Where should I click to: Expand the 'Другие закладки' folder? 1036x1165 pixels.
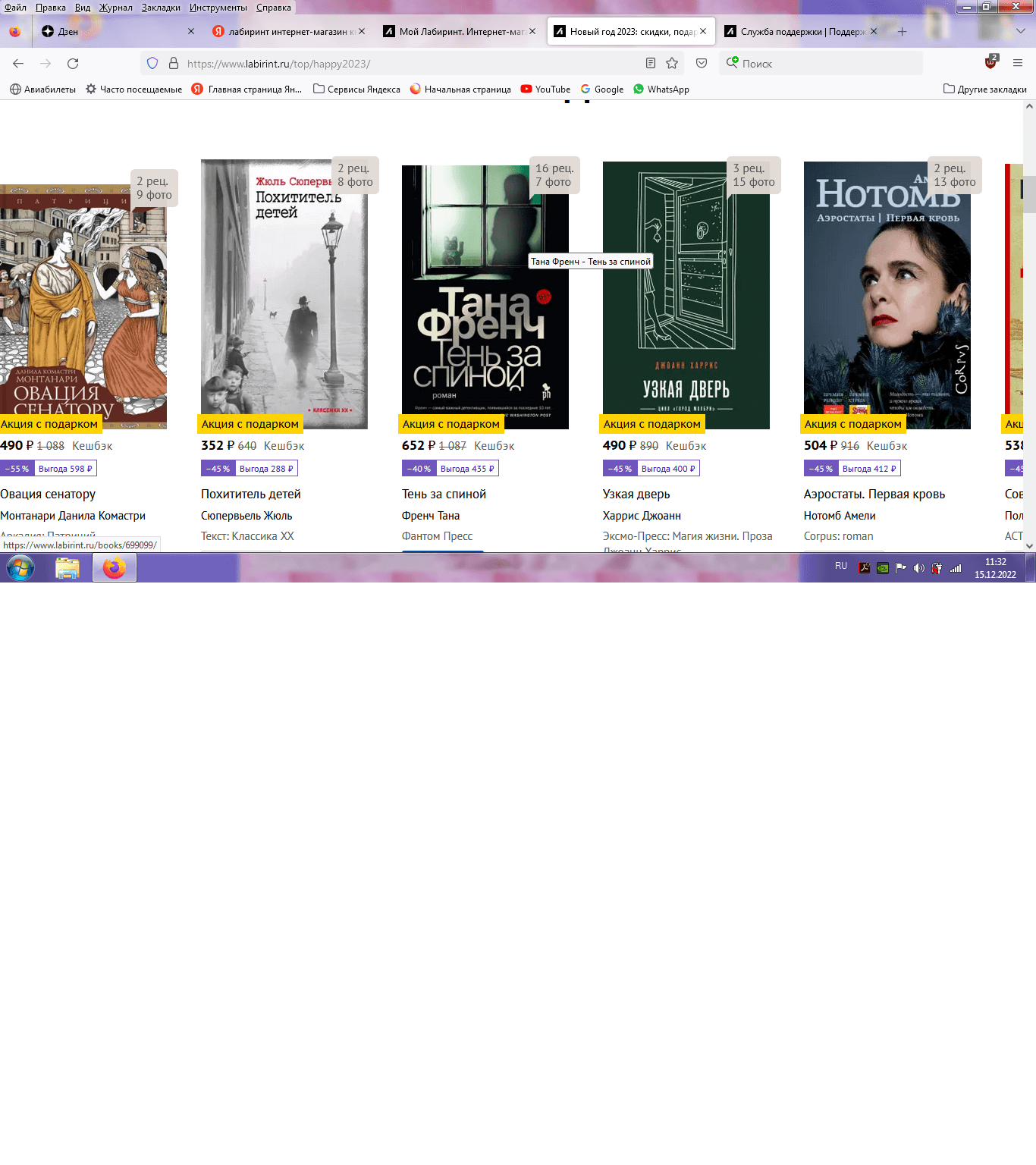click(x=985, y=89)
